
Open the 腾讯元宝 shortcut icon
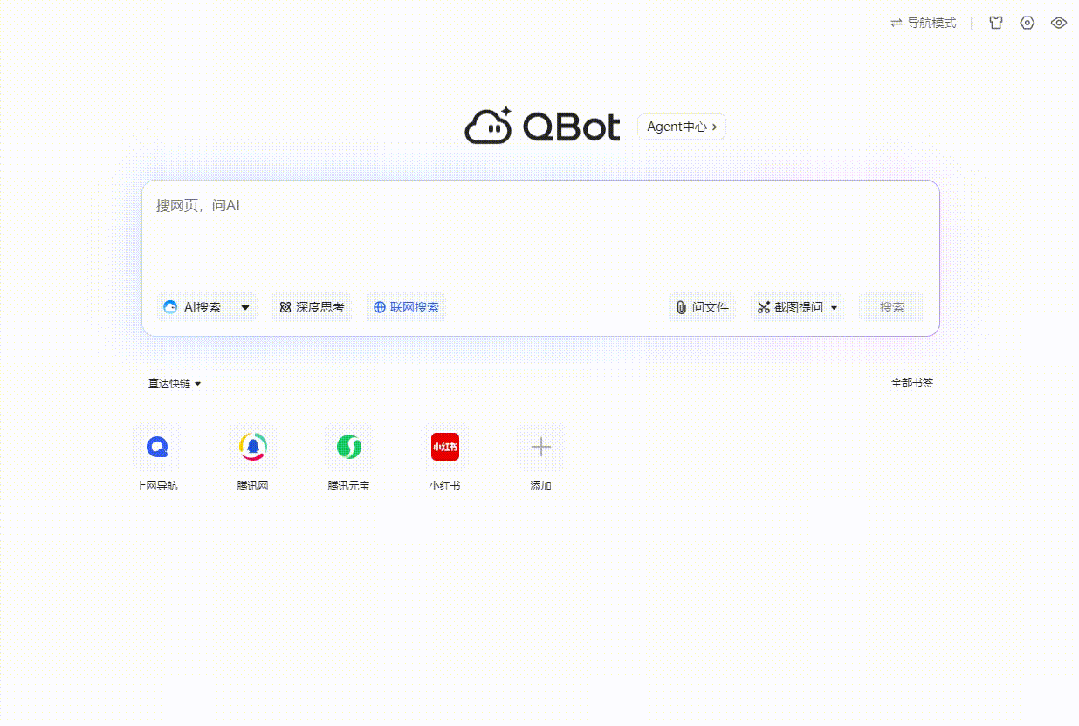click(x=349, y=447)
